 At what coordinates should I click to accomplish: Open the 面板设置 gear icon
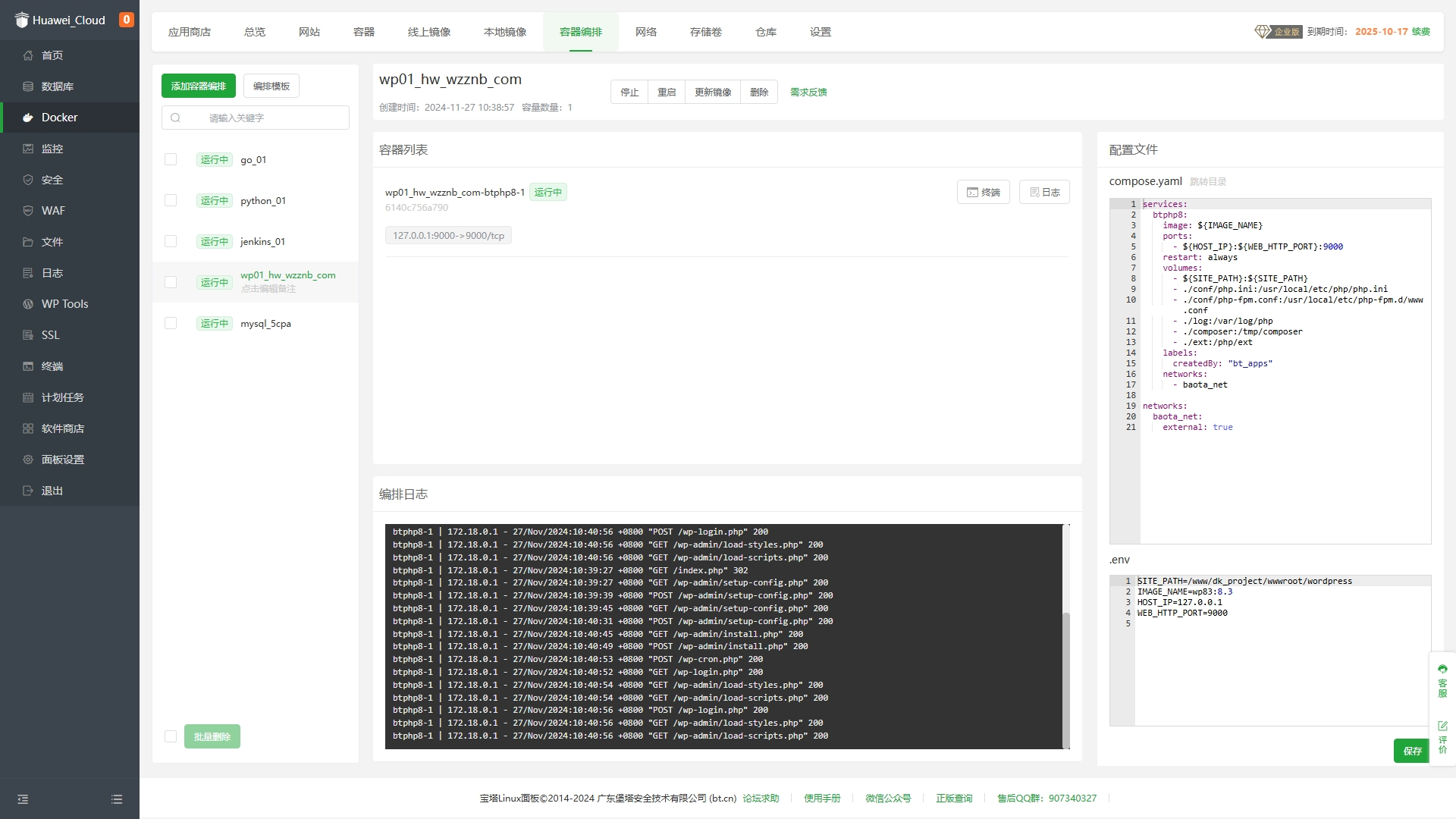[28, 460]
